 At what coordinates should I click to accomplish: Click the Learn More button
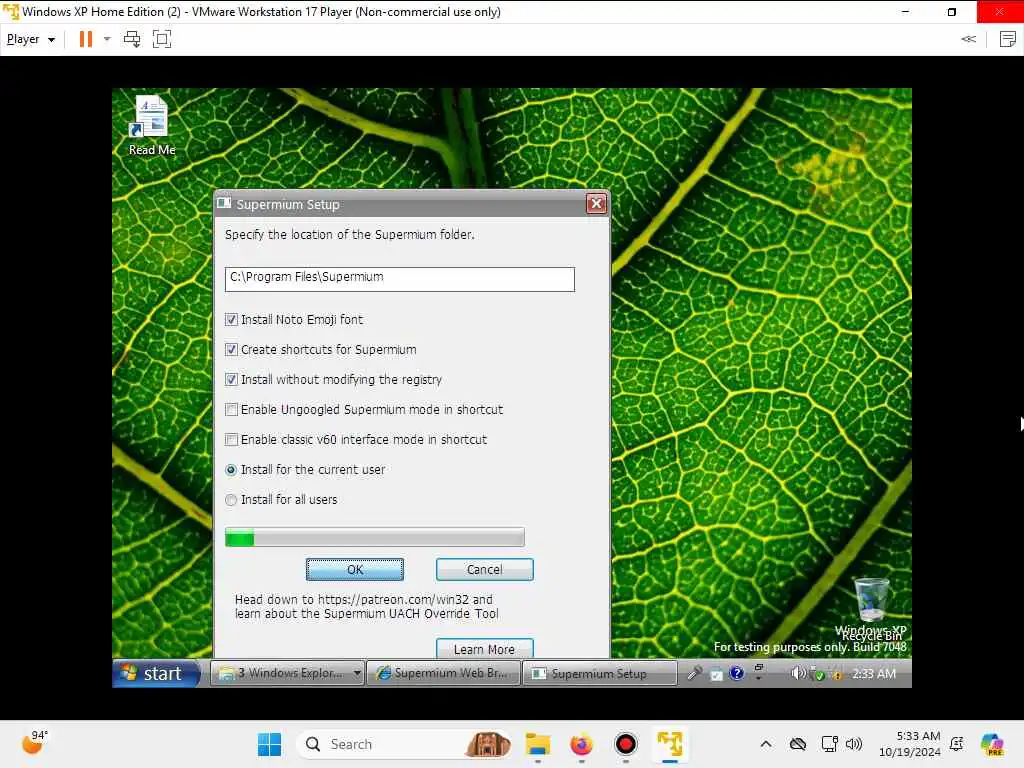click(x=485, y=648)
